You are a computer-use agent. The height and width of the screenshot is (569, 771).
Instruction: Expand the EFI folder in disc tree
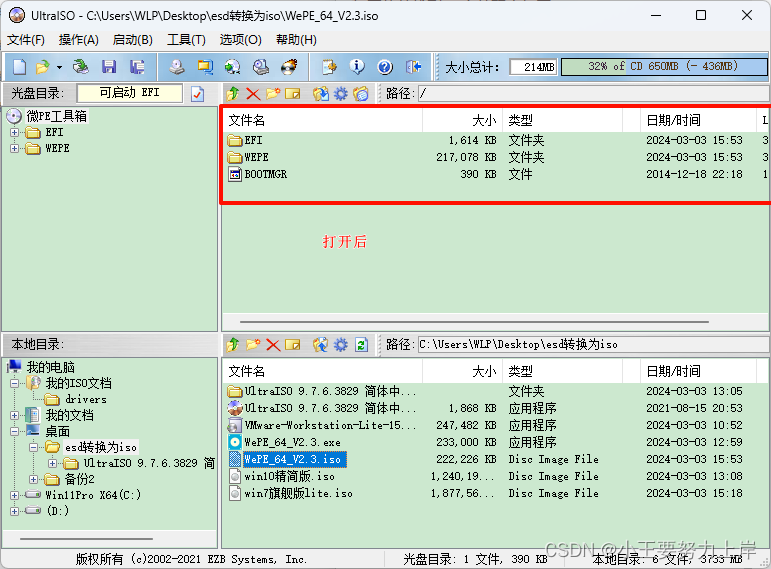pyautogui.click(x=14, y=132)
